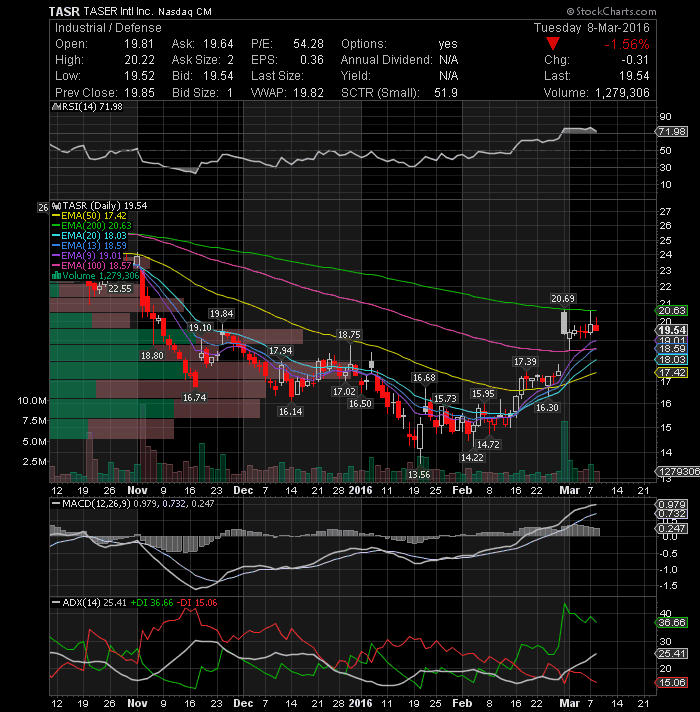
Task: Click the 10.0M volume scale label
Action: pos(32,400)
